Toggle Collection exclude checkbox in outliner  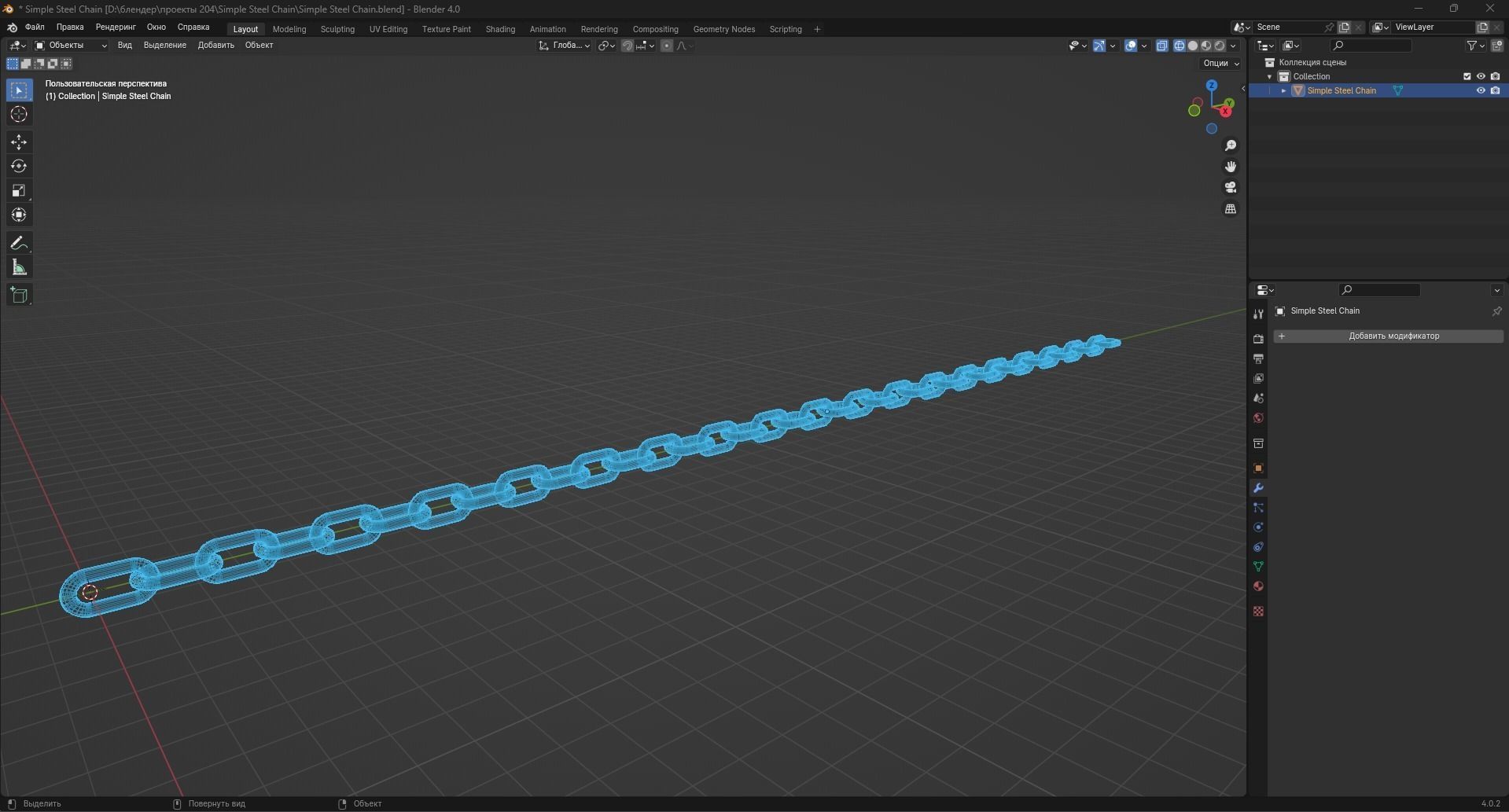click(x=1467, y=76)
